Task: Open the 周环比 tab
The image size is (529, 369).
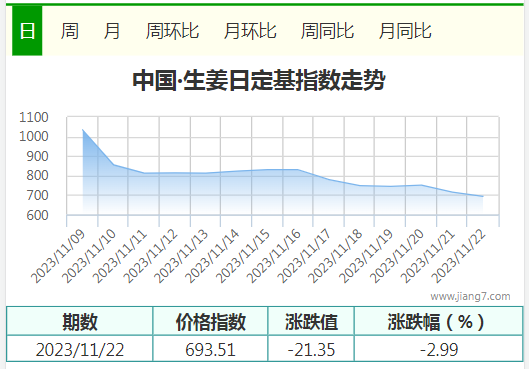Action: pos(172,31)
